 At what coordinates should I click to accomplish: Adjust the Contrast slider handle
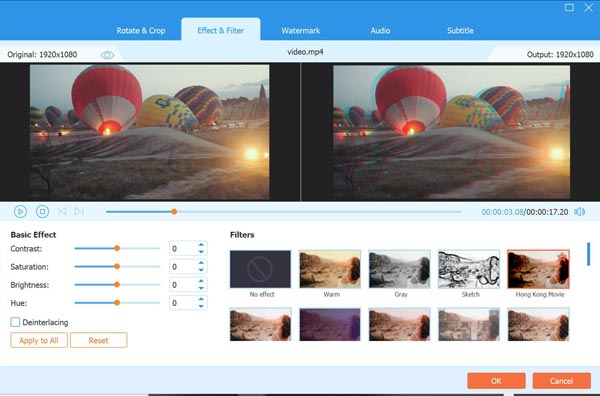(117, 248)
